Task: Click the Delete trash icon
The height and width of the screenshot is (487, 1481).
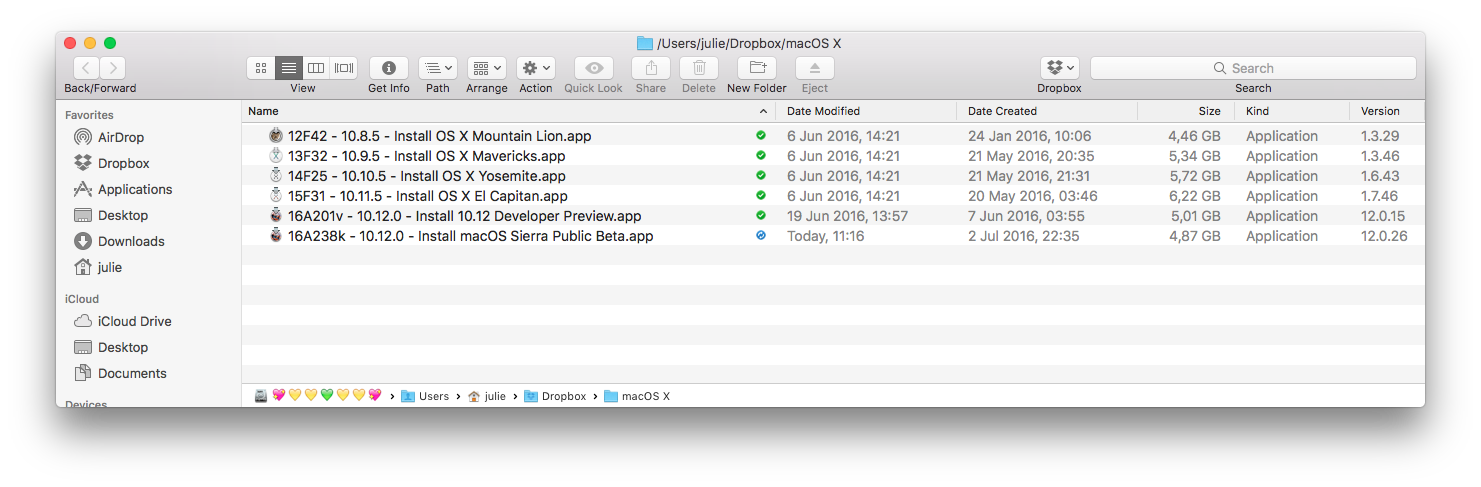Action: pyautogui.click(x=699, y=68)
